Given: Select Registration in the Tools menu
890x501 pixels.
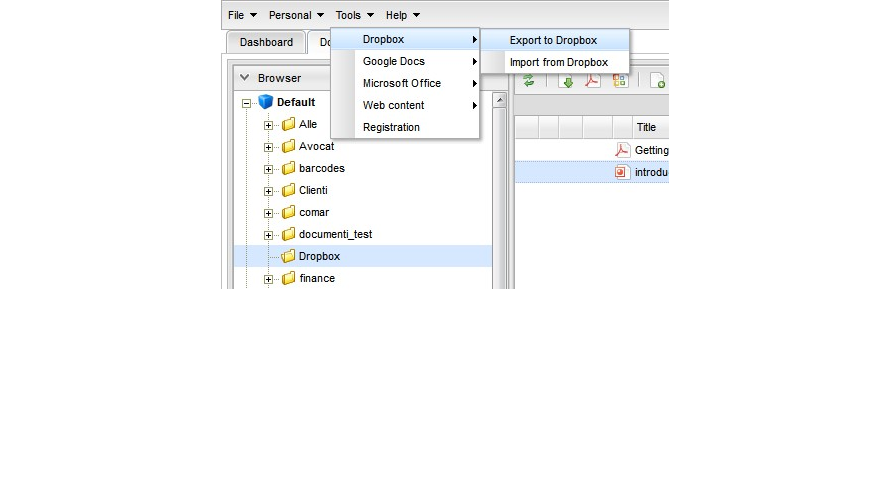Looking at the screenshot, I should [x=405, y=128].
